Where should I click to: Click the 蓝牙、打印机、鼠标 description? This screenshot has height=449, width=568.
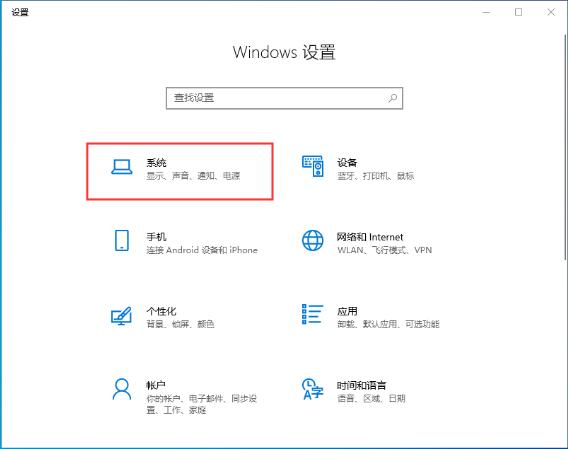376,176
